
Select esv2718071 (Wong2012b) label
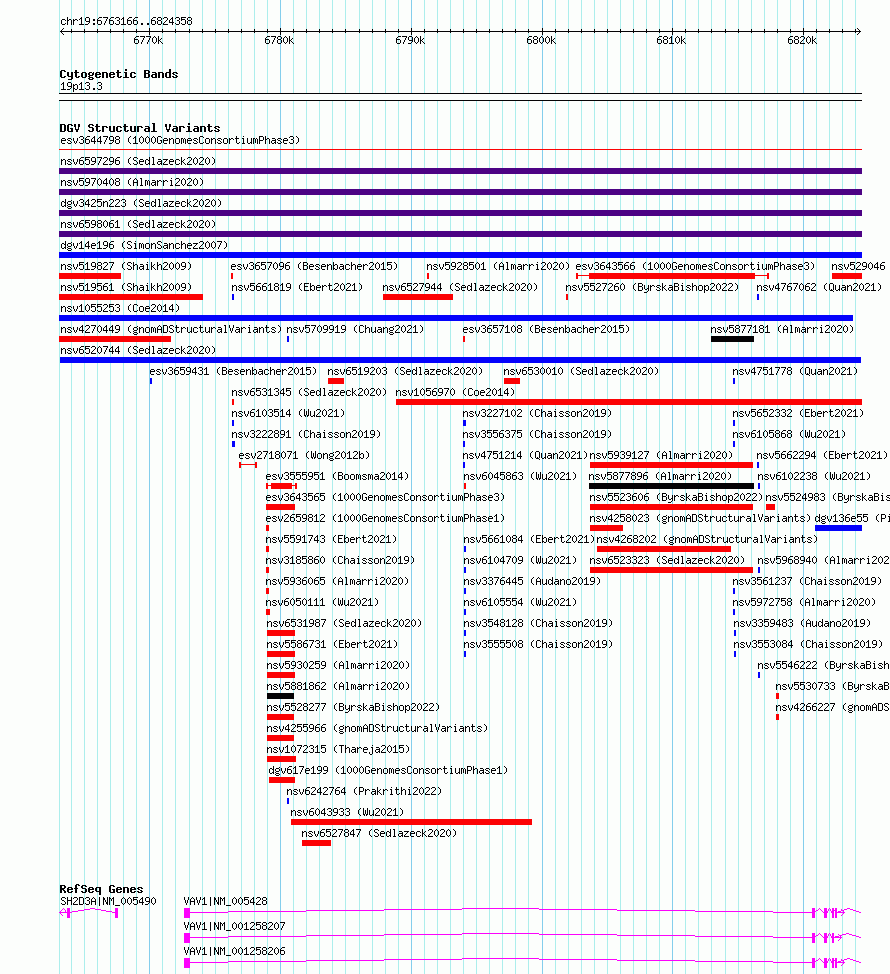pyautogui.click(x=304, y=456)
